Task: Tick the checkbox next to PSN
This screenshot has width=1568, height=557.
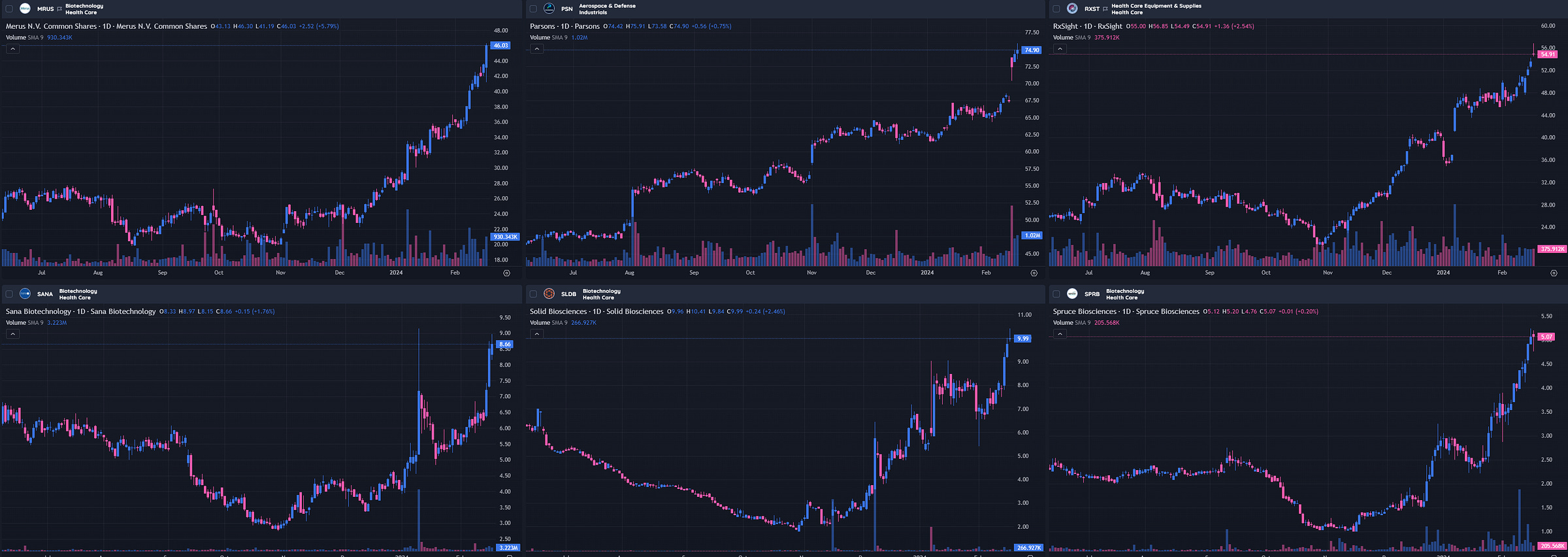Action: pyautogui.click(x=533, y=9)
